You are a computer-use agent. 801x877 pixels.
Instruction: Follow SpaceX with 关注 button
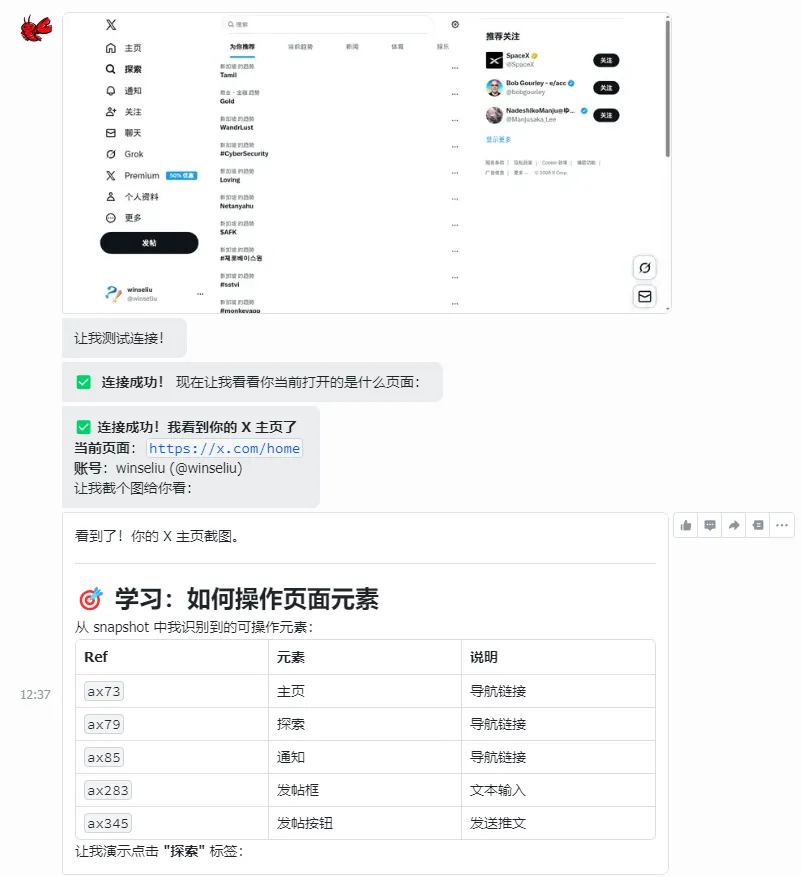coord(606,60)
